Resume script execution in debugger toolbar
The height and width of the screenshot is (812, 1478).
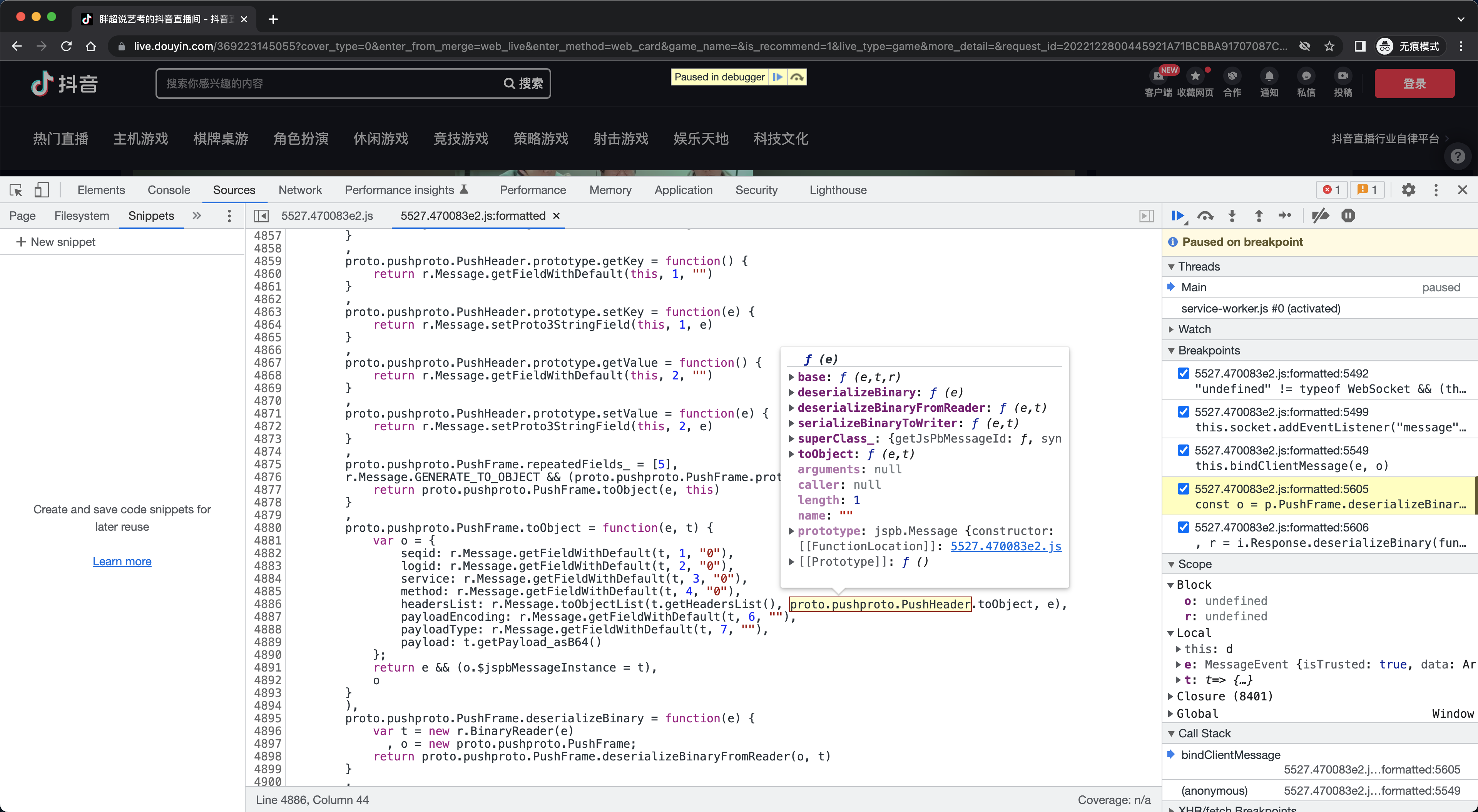coord(1178,216)
